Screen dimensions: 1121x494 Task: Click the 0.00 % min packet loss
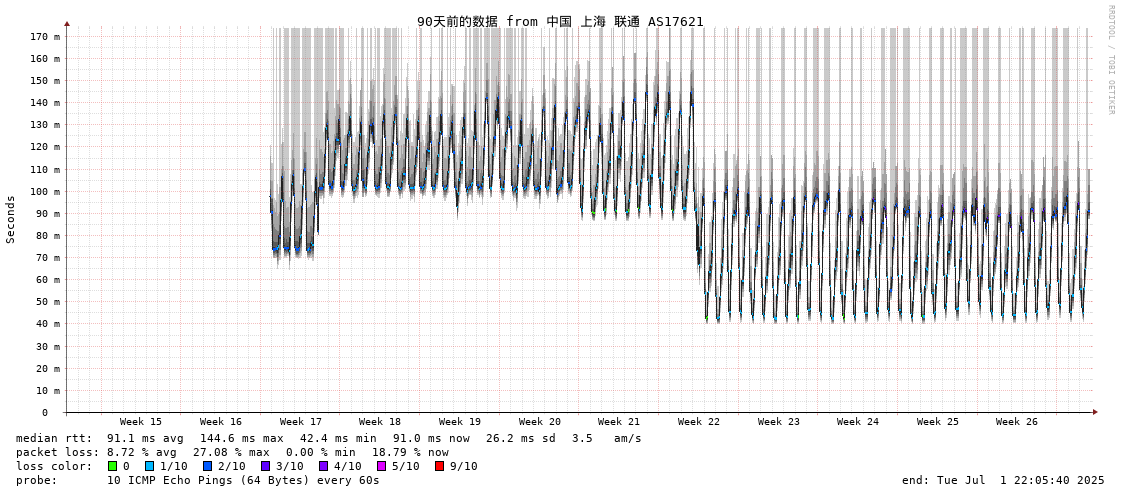coord(321,453)
